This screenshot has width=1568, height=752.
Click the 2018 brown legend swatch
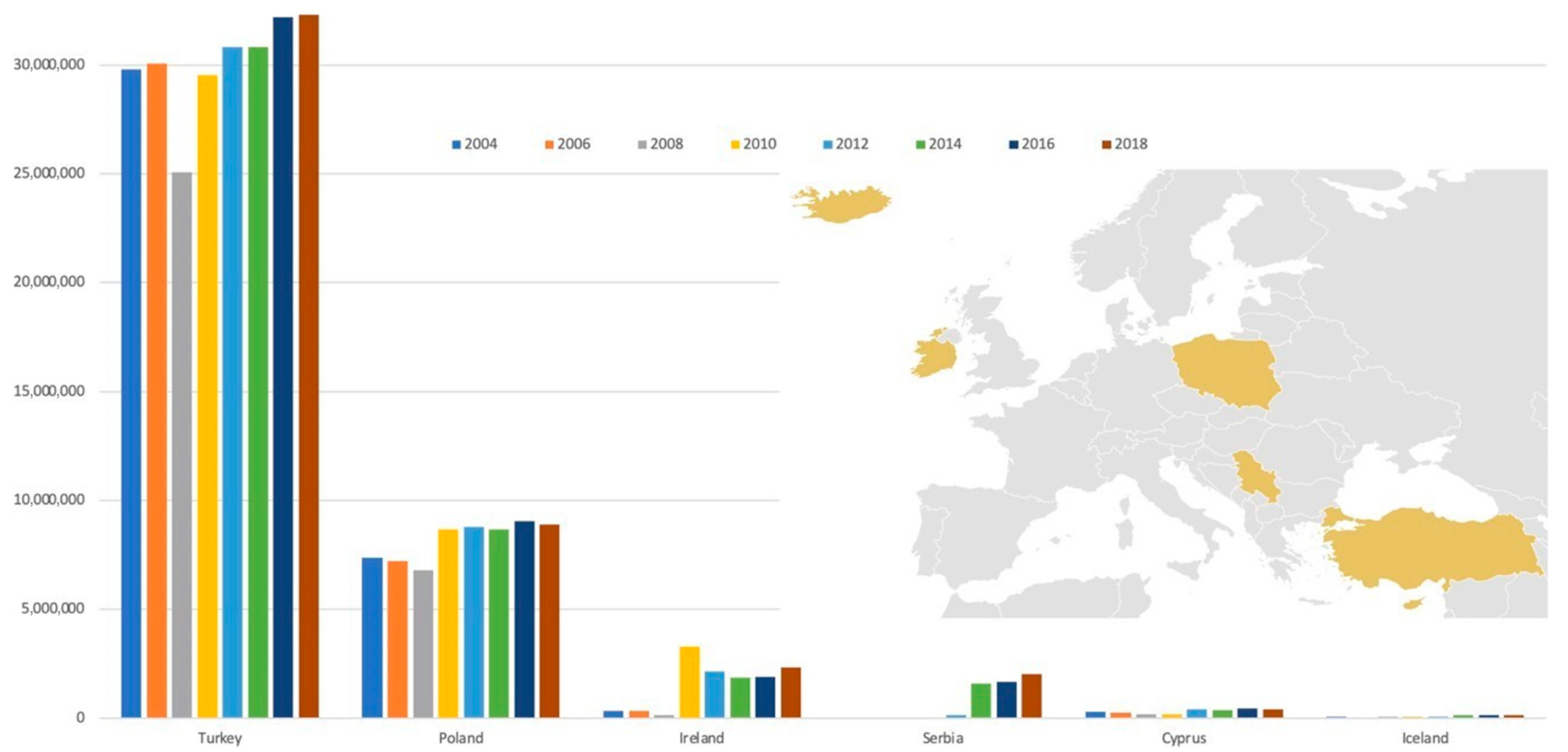pyautogui.click(x=1107, y=145)
